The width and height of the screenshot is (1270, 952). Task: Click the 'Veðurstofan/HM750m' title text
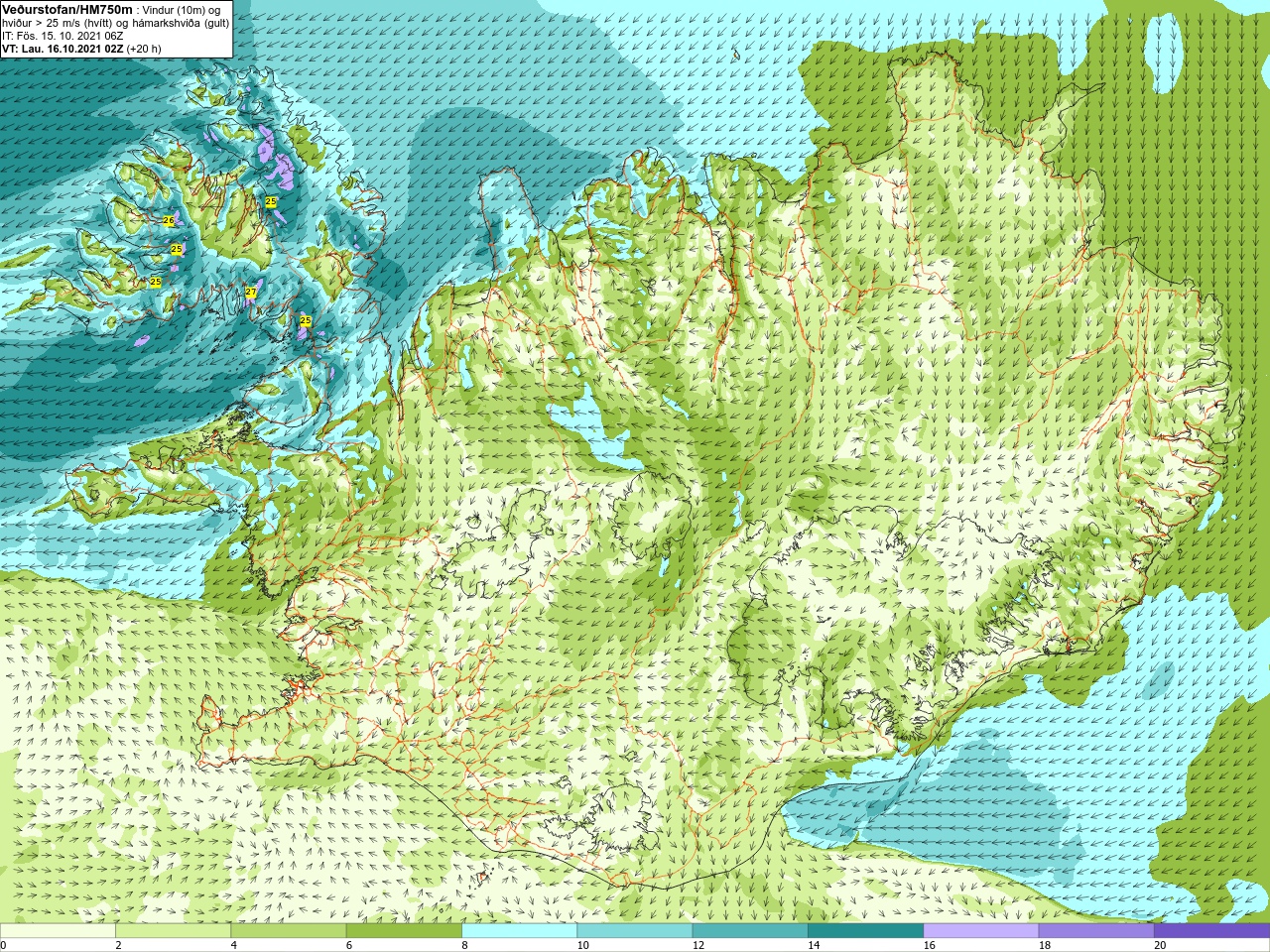pos(67,9)
